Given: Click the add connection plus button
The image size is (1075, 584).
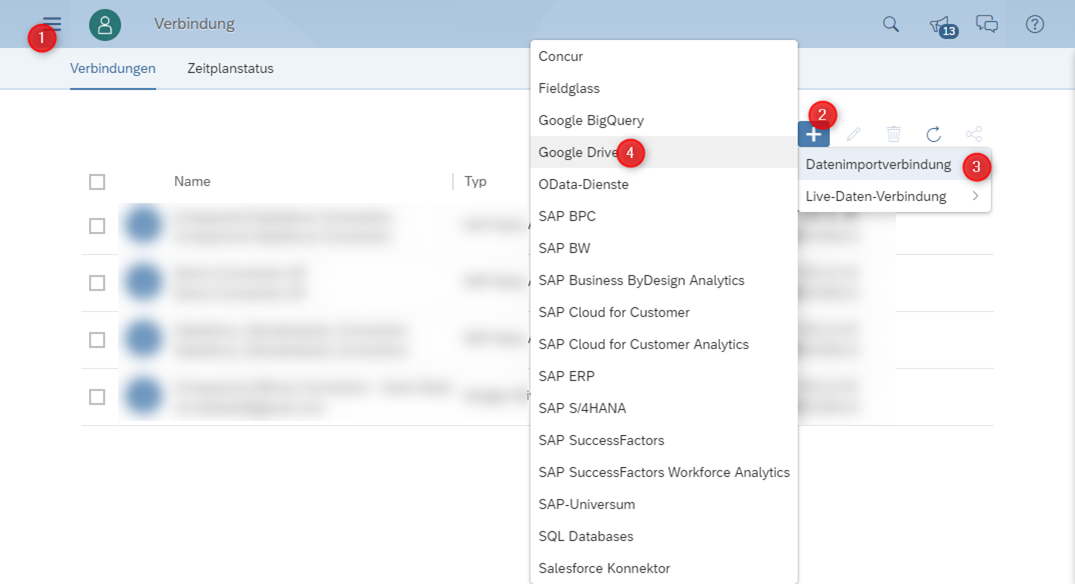Looking at the screenshot, I should coord(814,134).
